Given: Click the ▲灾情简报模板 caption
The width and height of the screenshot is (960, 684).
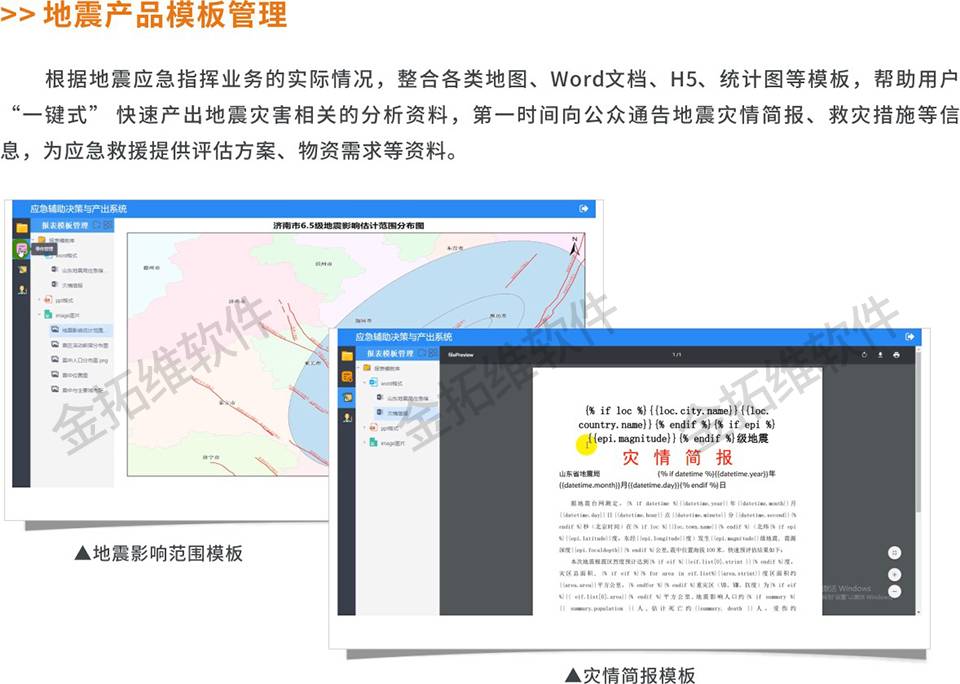Looking at the screenshot, I should coord(629,674).
